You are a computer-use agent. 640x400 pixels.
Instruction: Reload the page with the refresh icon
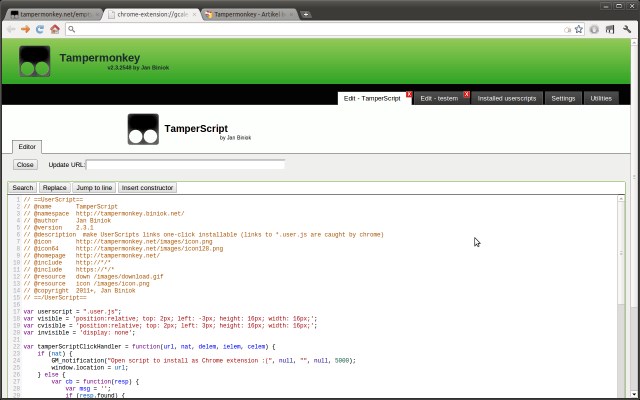pyautogui.click(x=40, y=29)
